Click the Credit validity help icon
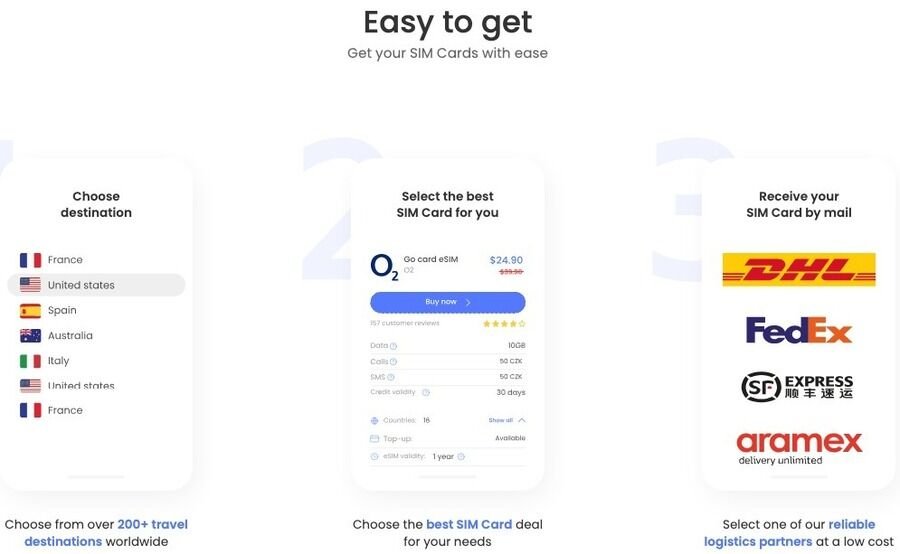The width and height of the screenshot is (900, 554). click(426, 393)
